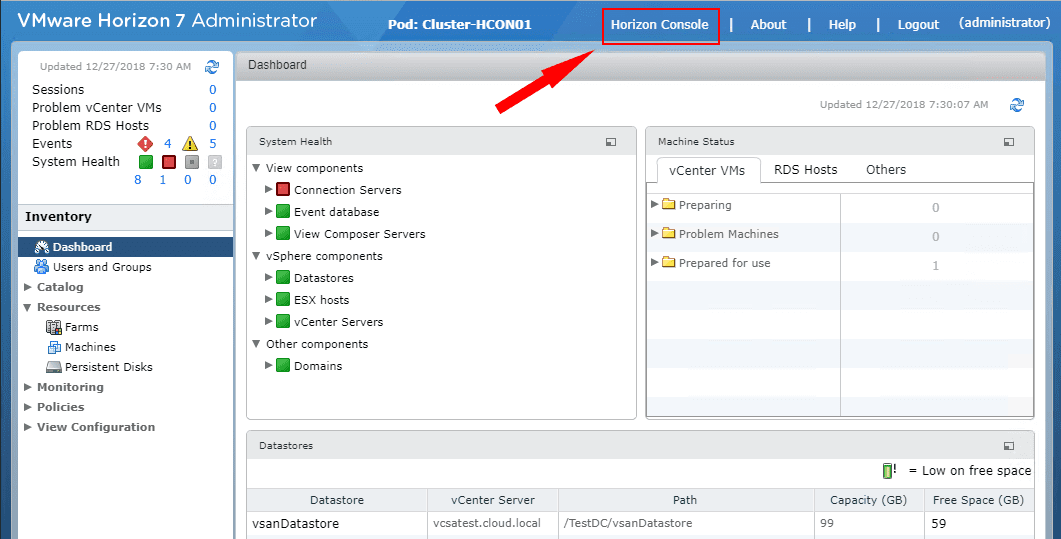The height and width of the screenshot is (539, 1061).
Task: Click the Persistent Disks icon
Action: [53, 367]
